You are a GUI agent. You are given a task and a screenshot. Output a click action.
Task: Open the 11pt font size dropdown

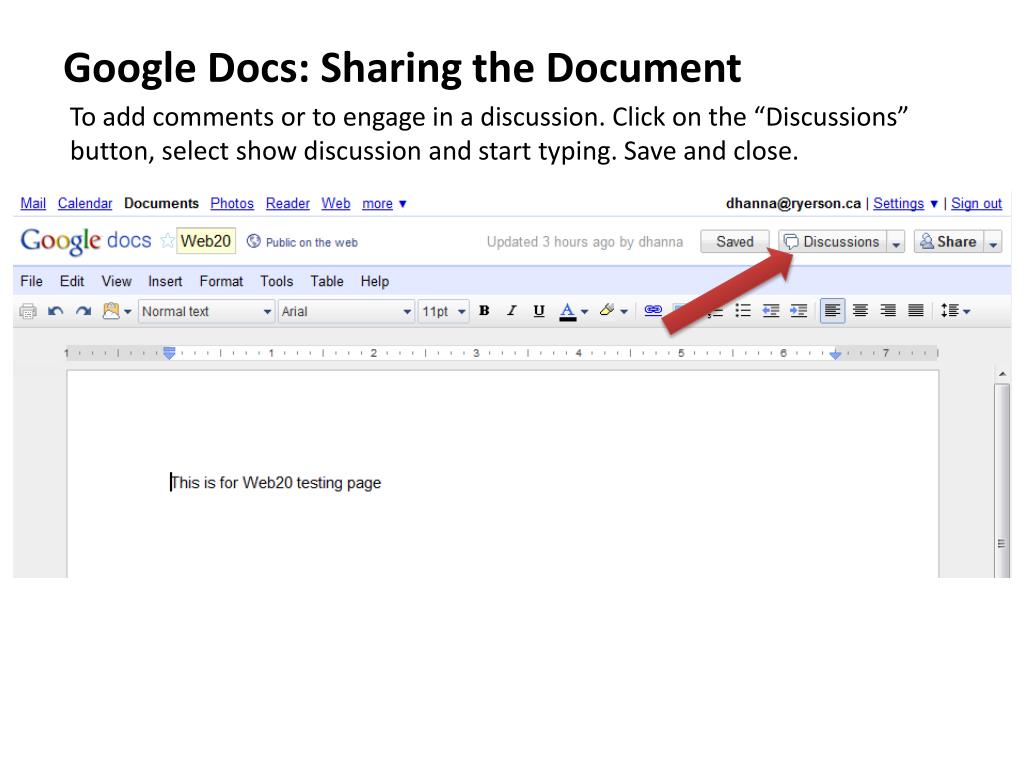(x=443, y=312)
